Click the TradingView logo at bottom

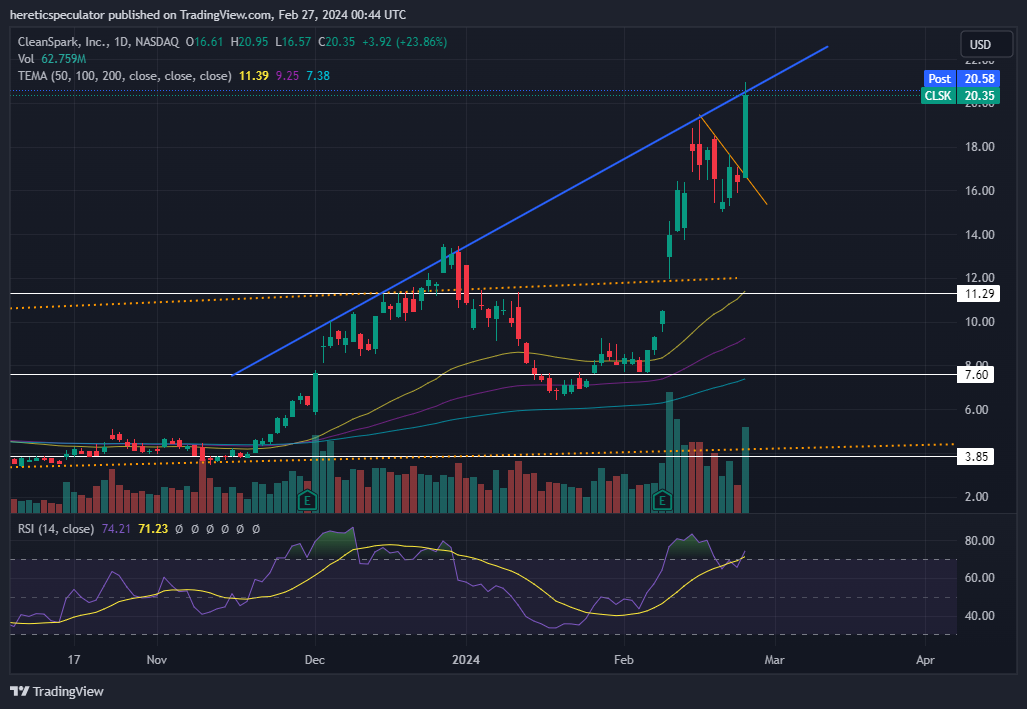(x=57, y=691)
